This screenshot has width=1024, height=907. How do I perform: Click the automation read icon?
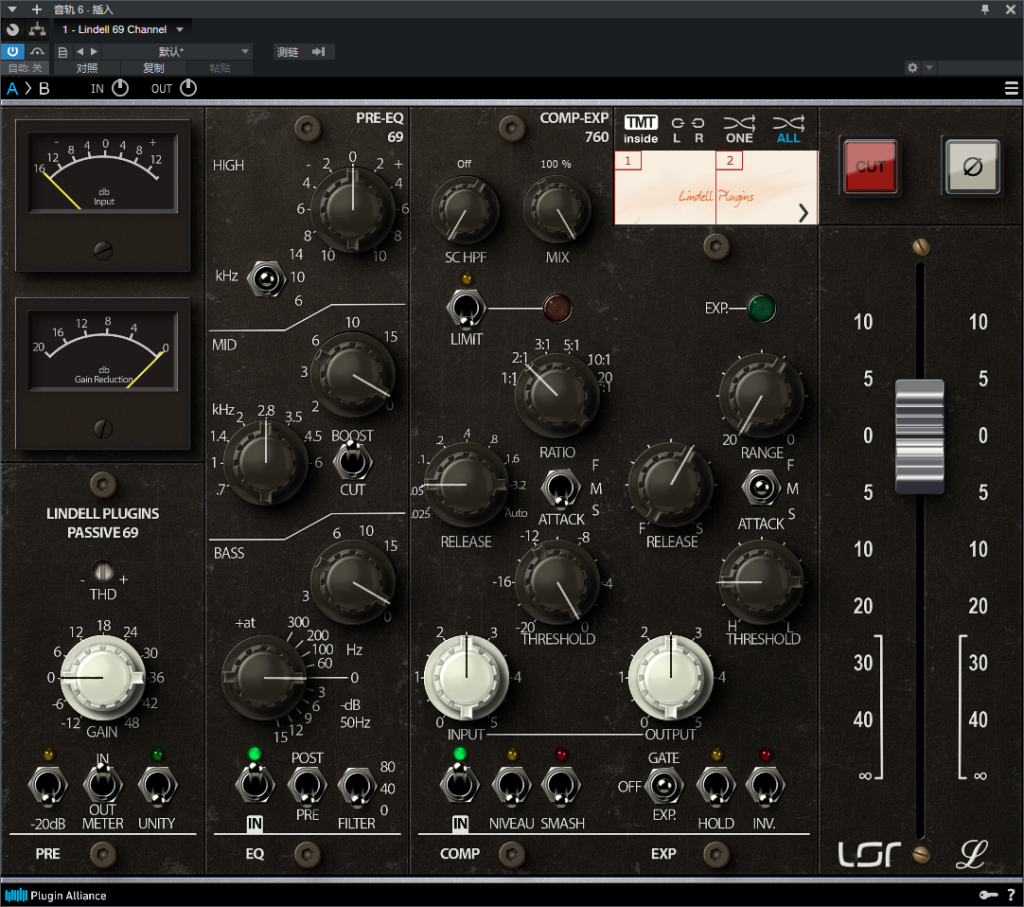point(37,51)
